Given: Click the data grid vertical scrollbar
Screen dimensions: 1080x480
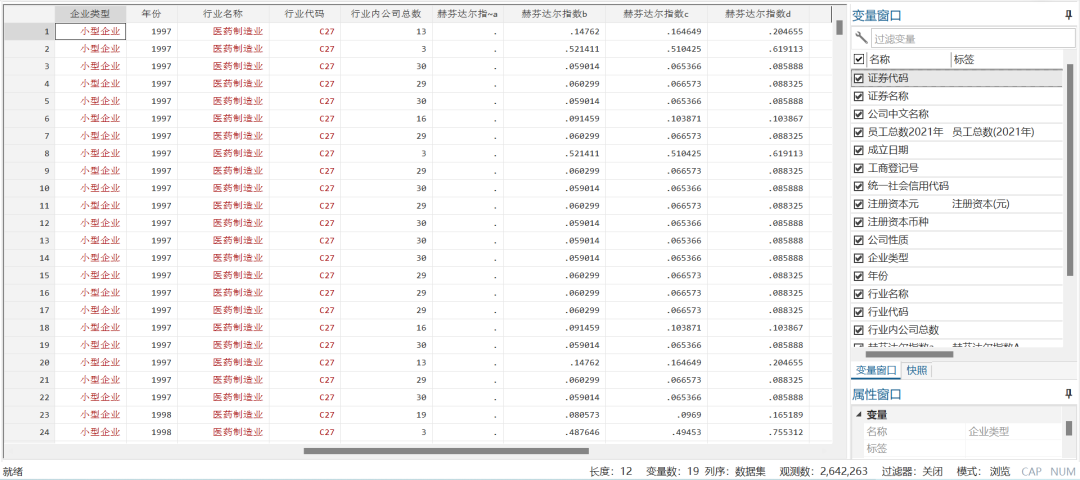Looking at the screenshot, I should [839, 28].
